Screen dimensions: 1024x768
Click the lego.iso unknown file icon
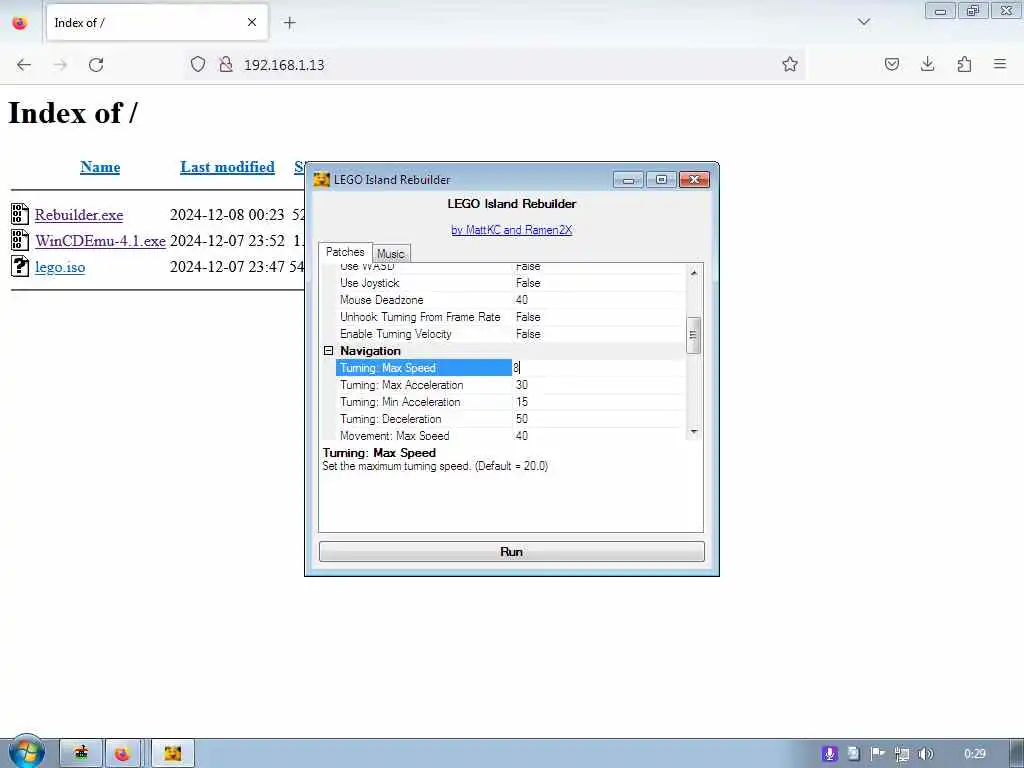20,266
